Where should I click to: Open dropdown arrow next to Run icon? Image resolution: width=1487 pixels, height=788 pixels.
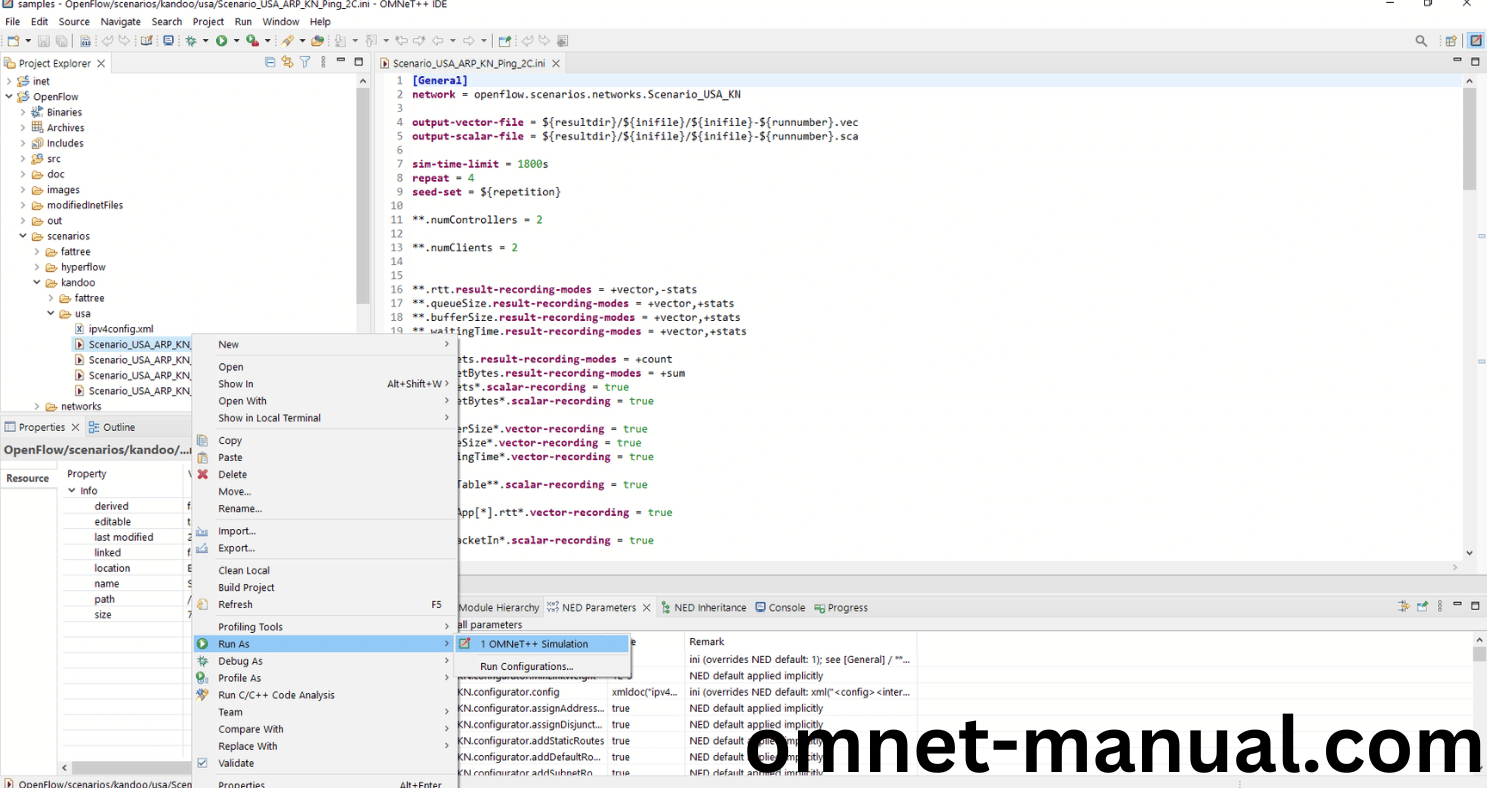(236, 41)
